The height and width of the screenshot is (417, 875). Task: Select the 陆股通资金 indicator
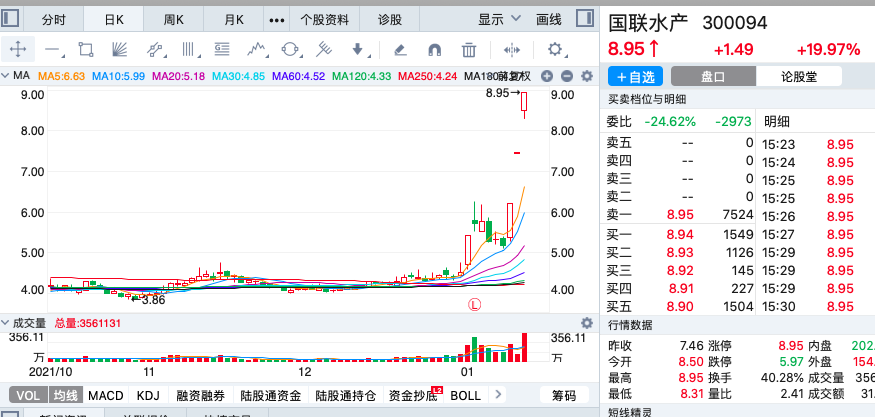[x=271, y=396]
